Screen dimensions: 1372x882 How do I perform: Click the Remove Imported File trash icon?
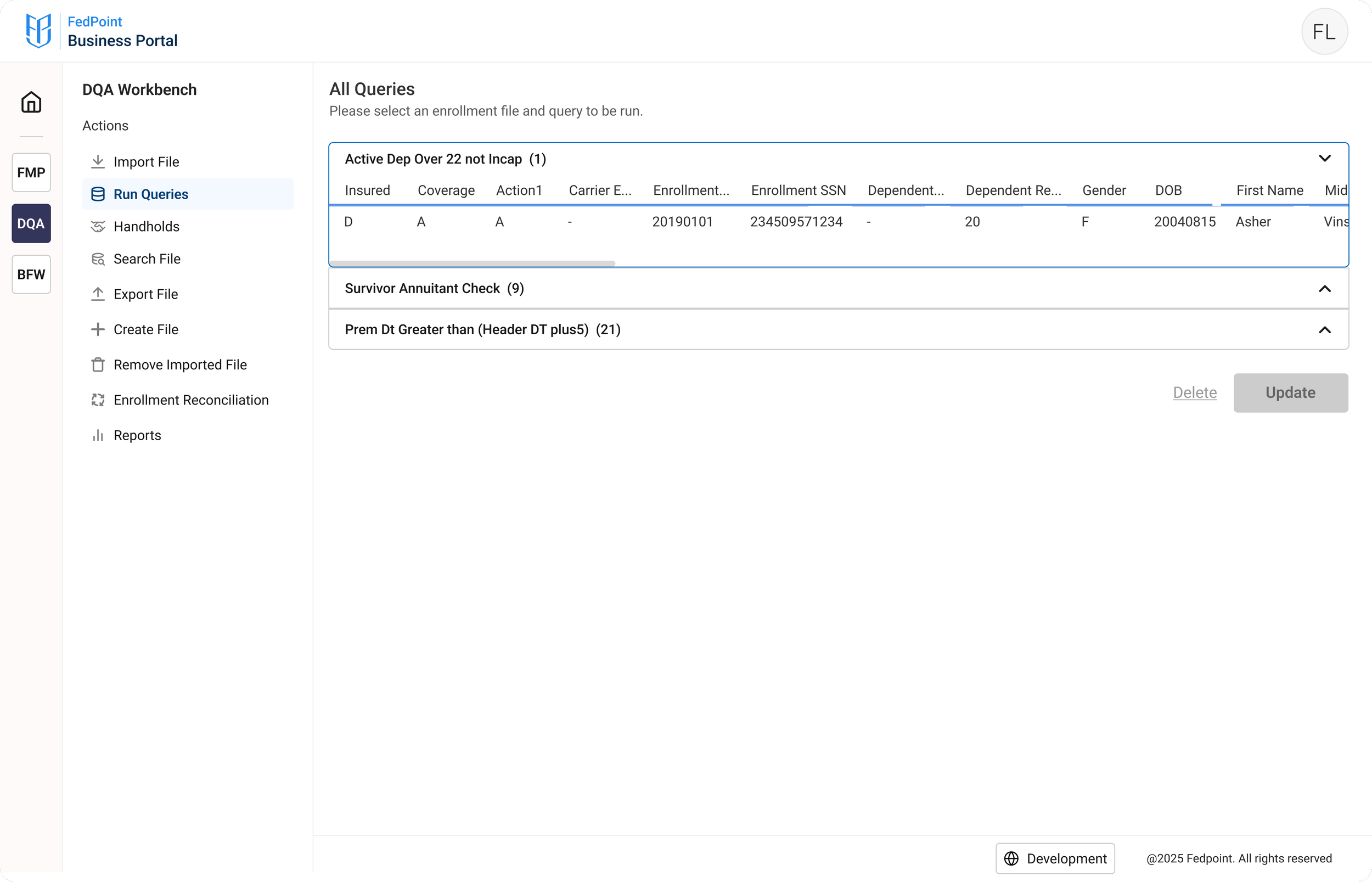coord(98,364)
